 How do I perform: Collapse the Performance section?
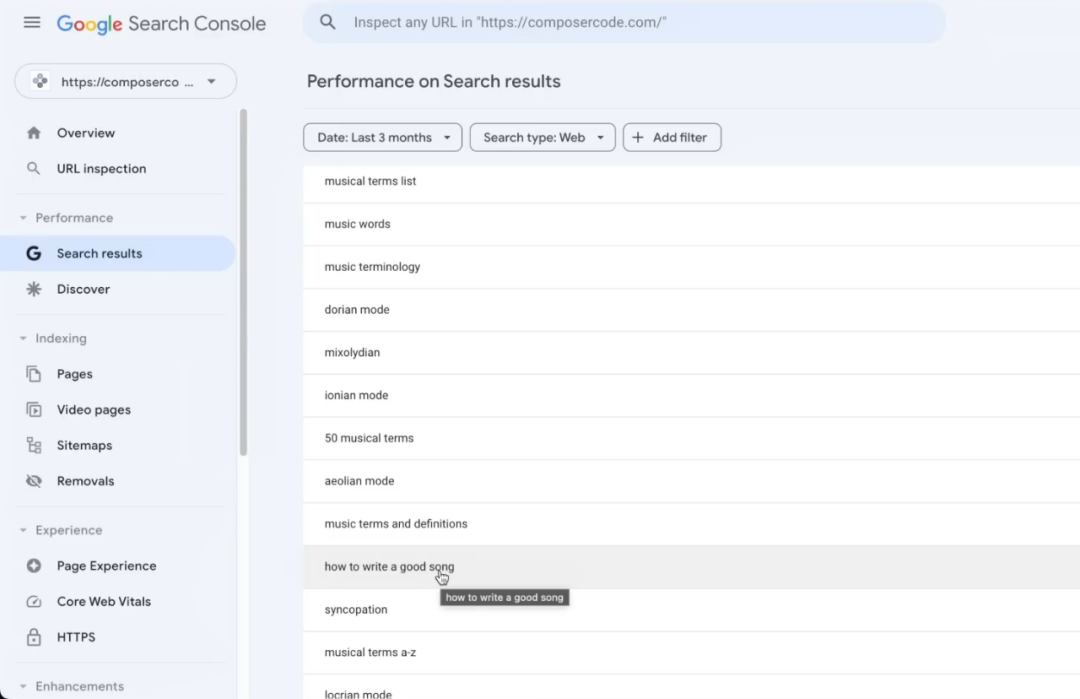[23, 218]
